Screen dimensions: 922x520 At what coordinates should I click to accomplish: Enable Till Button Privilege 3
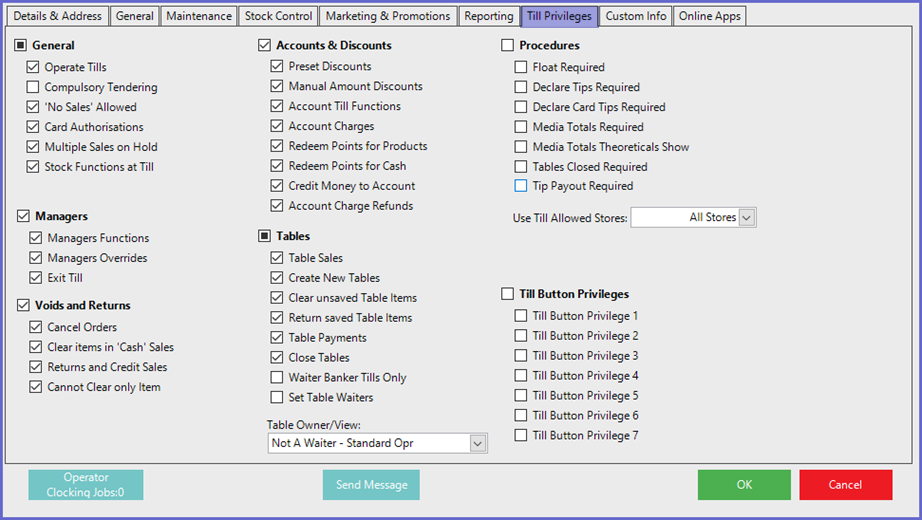[521, 356]
